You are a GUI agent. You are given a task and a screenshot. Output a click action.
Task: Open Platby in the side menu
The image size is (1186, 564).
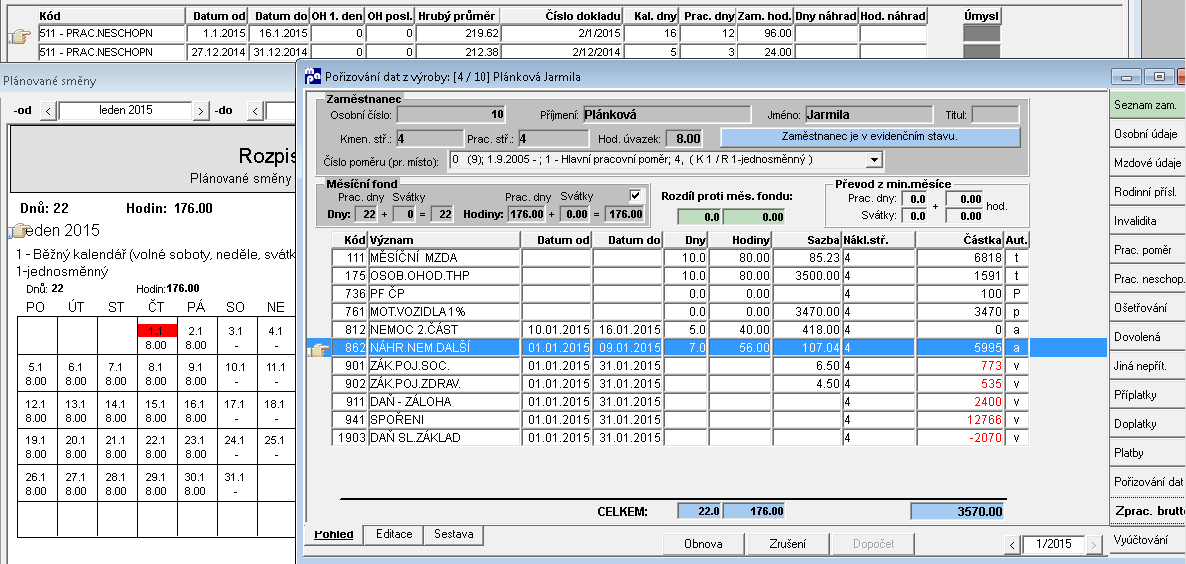[1147, 453]
